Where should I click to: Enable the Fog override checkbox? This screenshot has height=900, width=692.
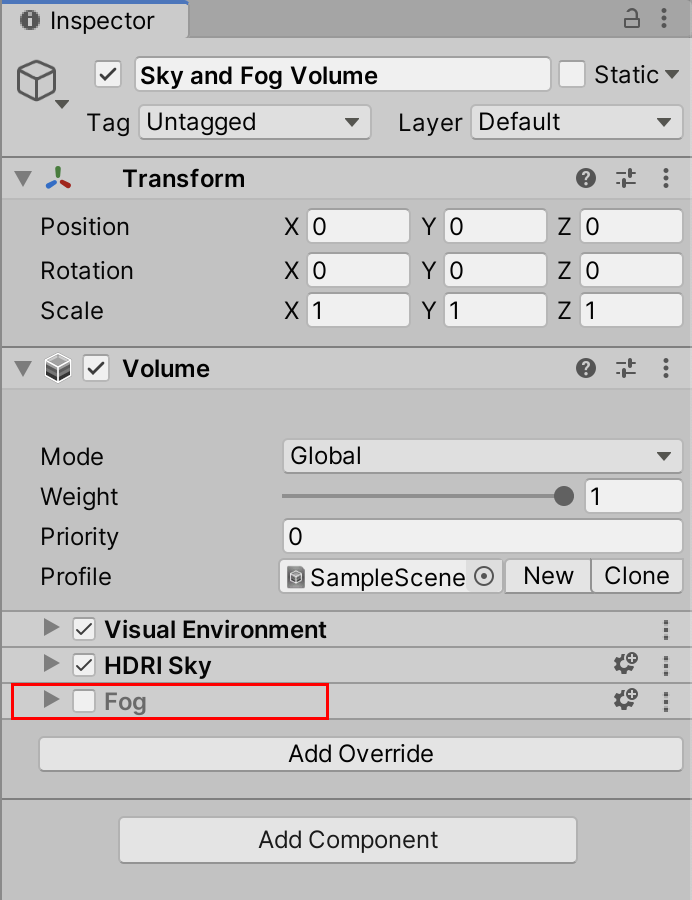coord(84,702)
